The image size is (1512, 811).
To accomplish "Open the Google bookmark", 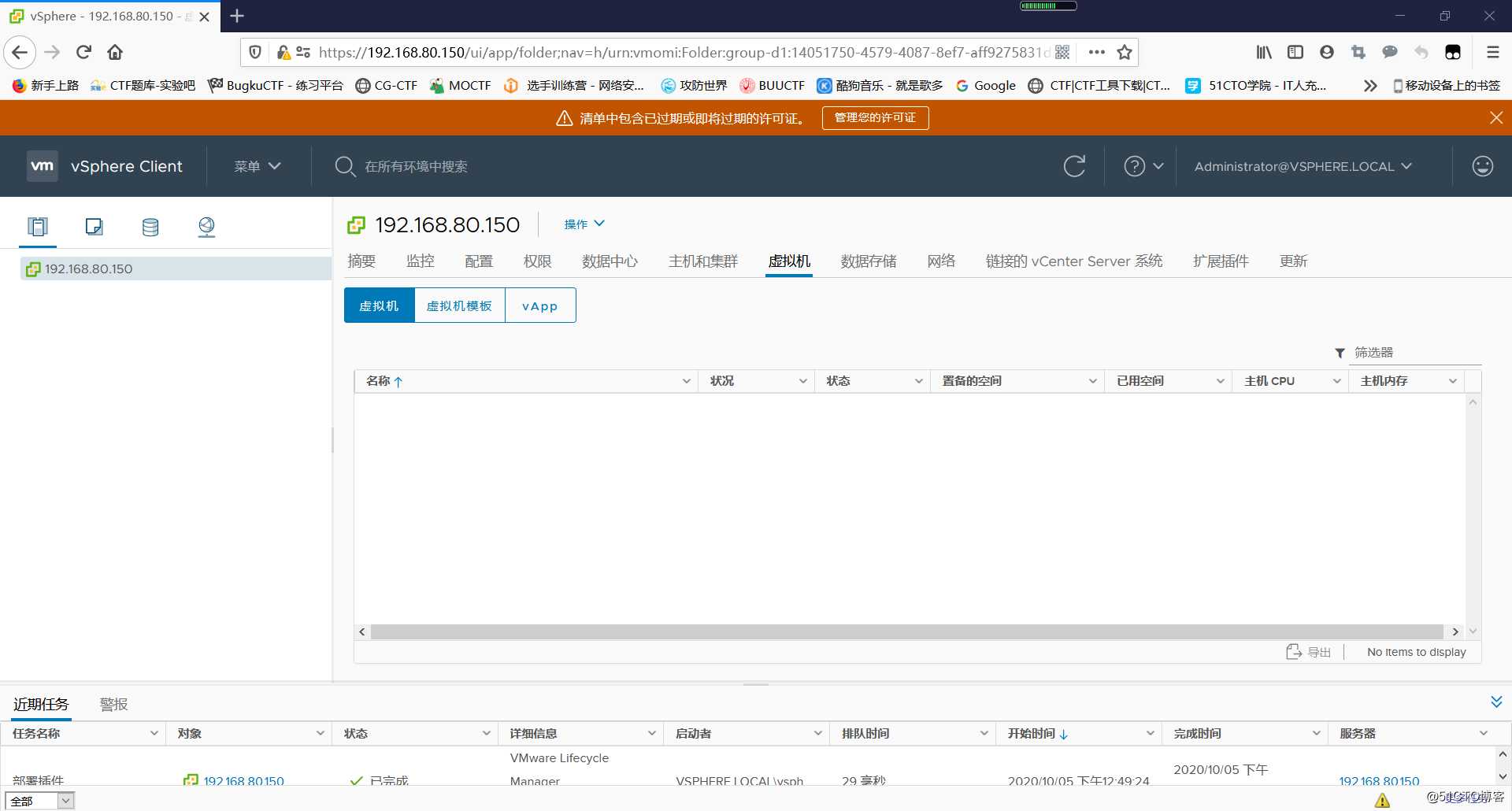I will pos(986,86).
